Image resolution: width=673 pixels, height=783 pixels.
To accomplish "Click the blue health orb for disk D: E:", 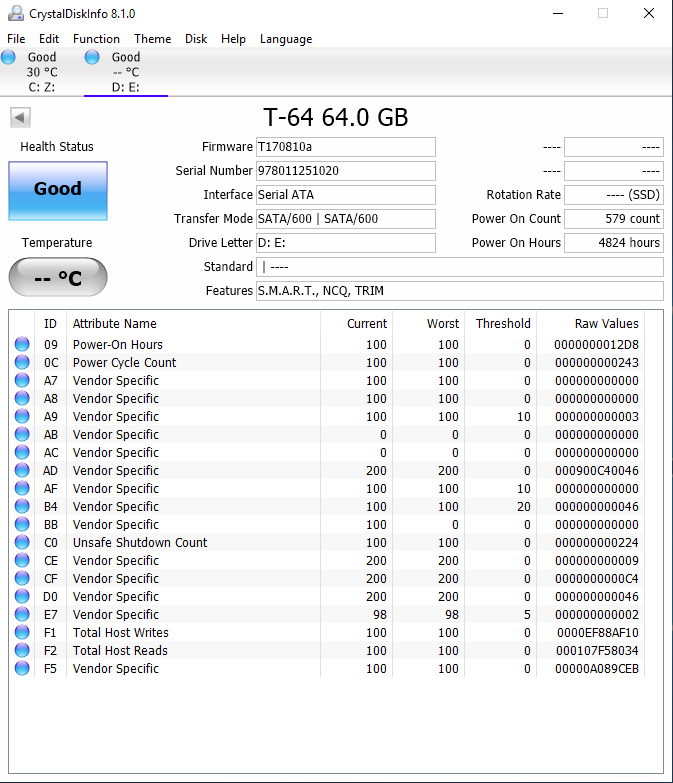I will click(93, 58).
